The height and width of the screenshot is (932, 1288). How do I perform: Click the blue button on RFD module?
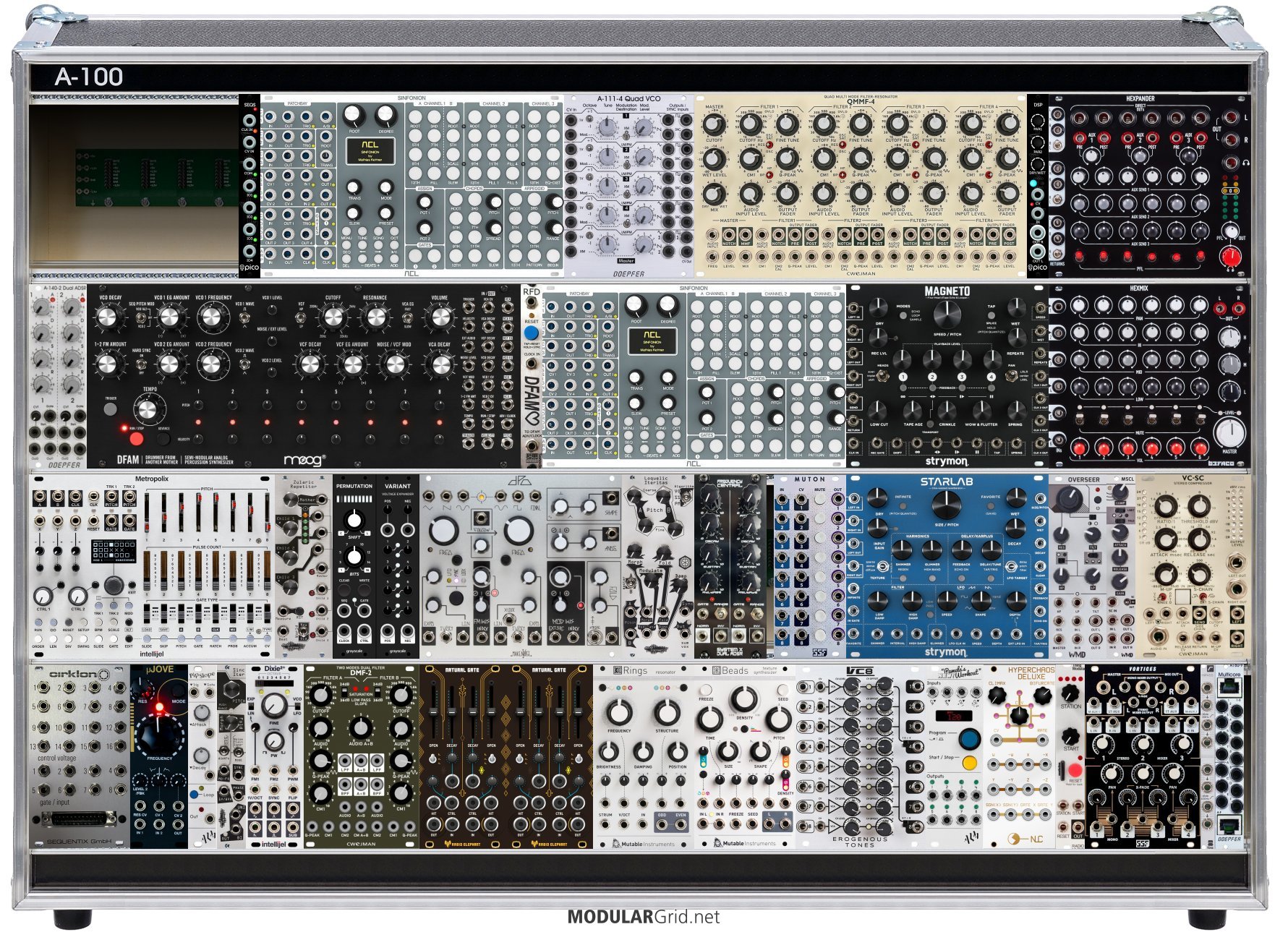[531, 333]
